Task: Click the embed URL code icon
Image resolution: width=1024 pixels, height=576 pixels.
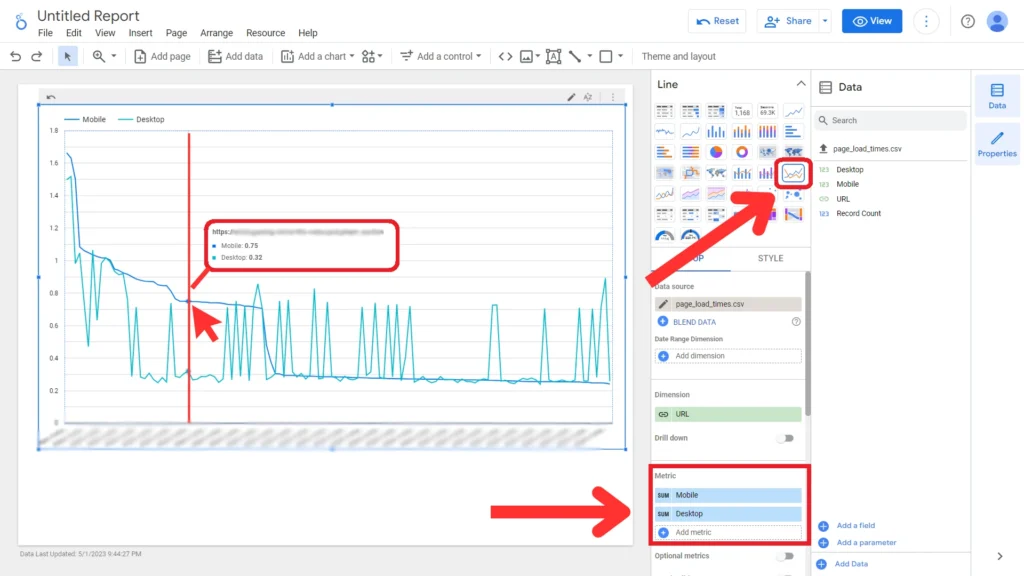Action: 505,57
